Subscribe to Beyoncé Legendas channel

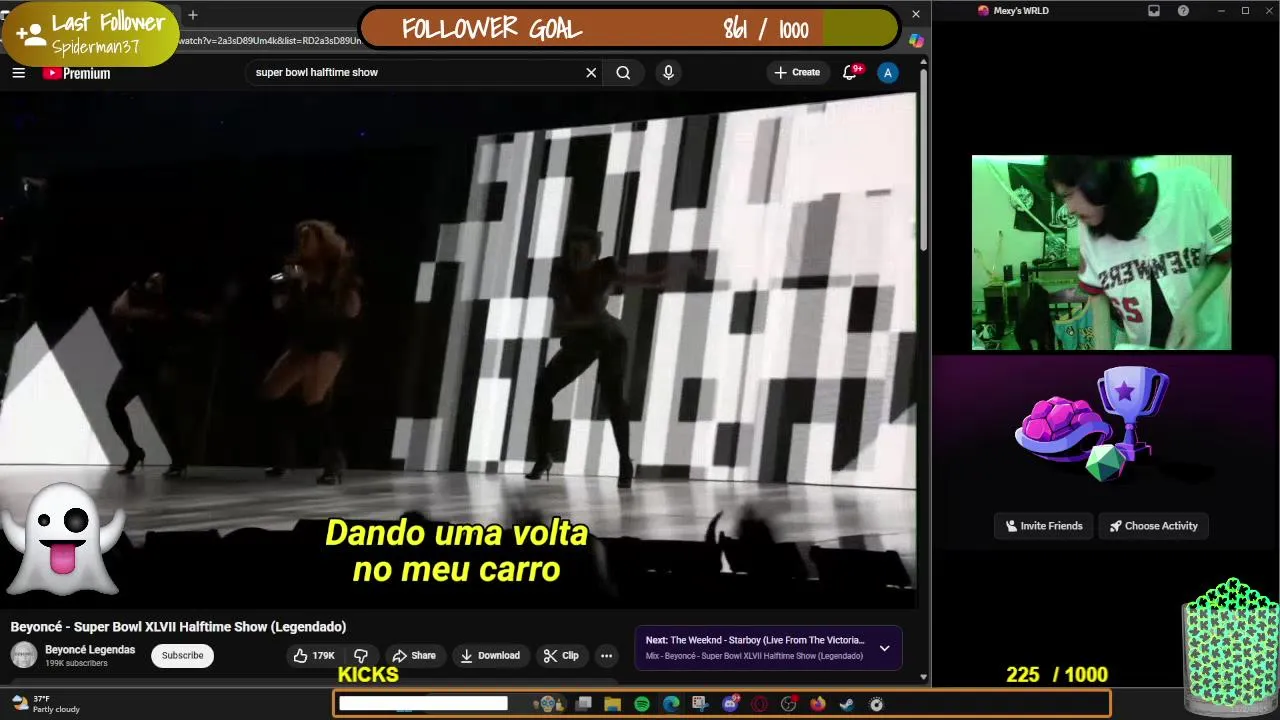click(x=182, y=655)
